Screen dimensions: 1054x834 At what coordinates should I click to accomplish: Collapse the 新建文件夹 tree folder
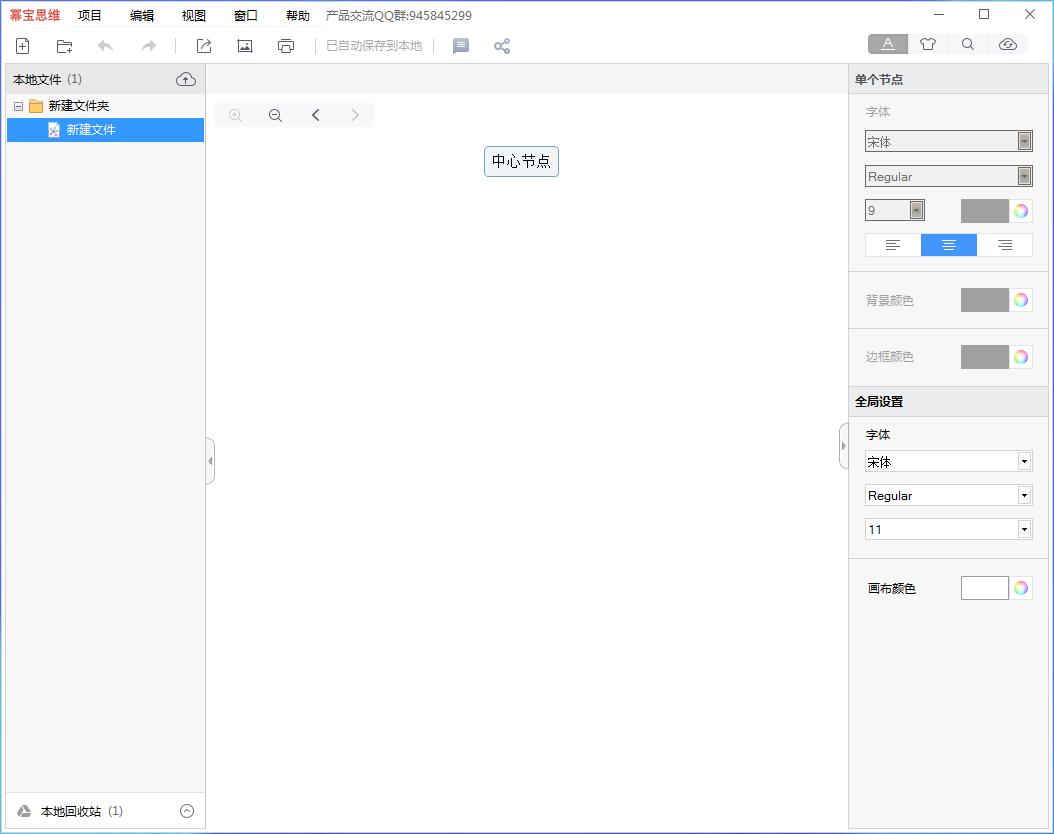tap(18, 106)
